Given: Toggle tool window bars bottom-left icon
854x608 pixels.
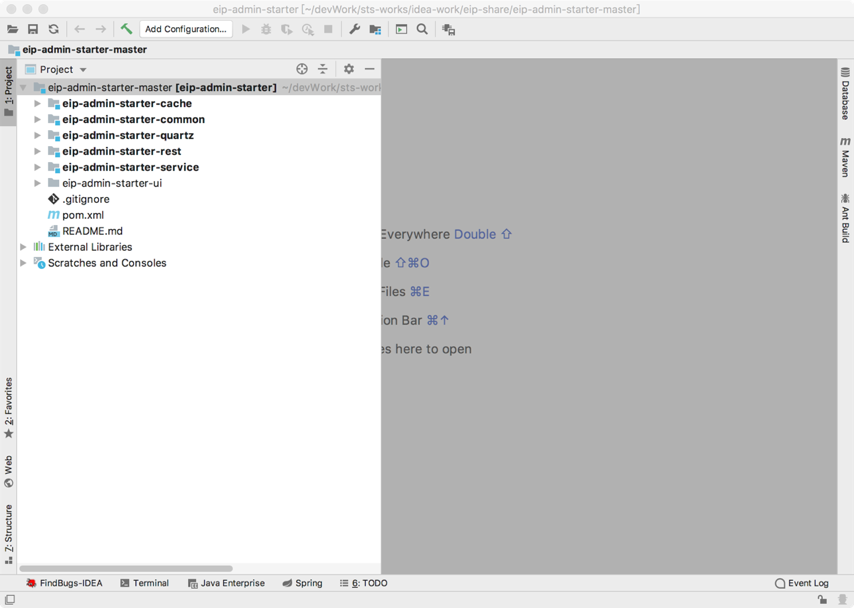Looking at the screenshot, I should 10,599.
